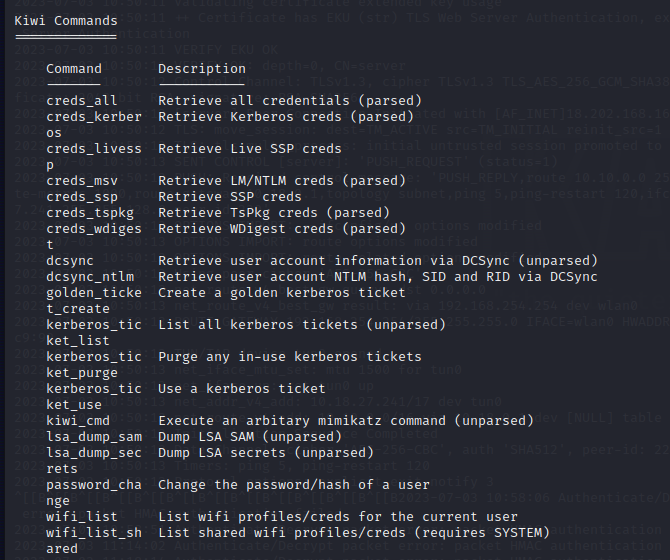
Task: Click 'Retrieve user account information via DCSync' text
Action: 334,261
